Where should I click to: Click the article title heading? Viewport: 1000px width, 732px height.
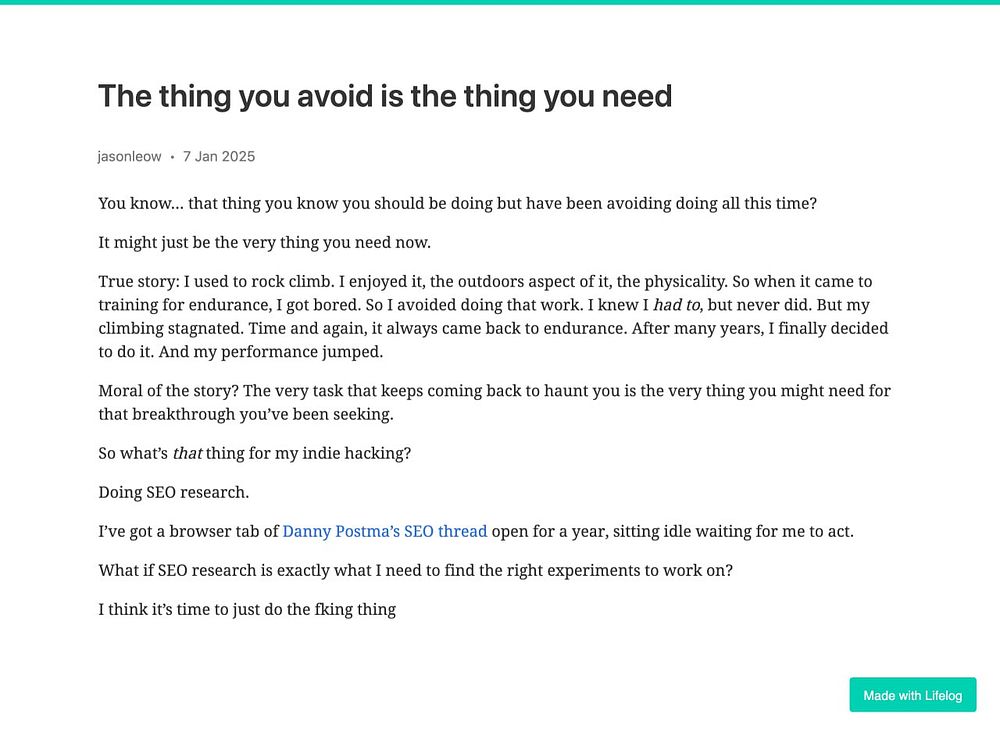(385, 97)
